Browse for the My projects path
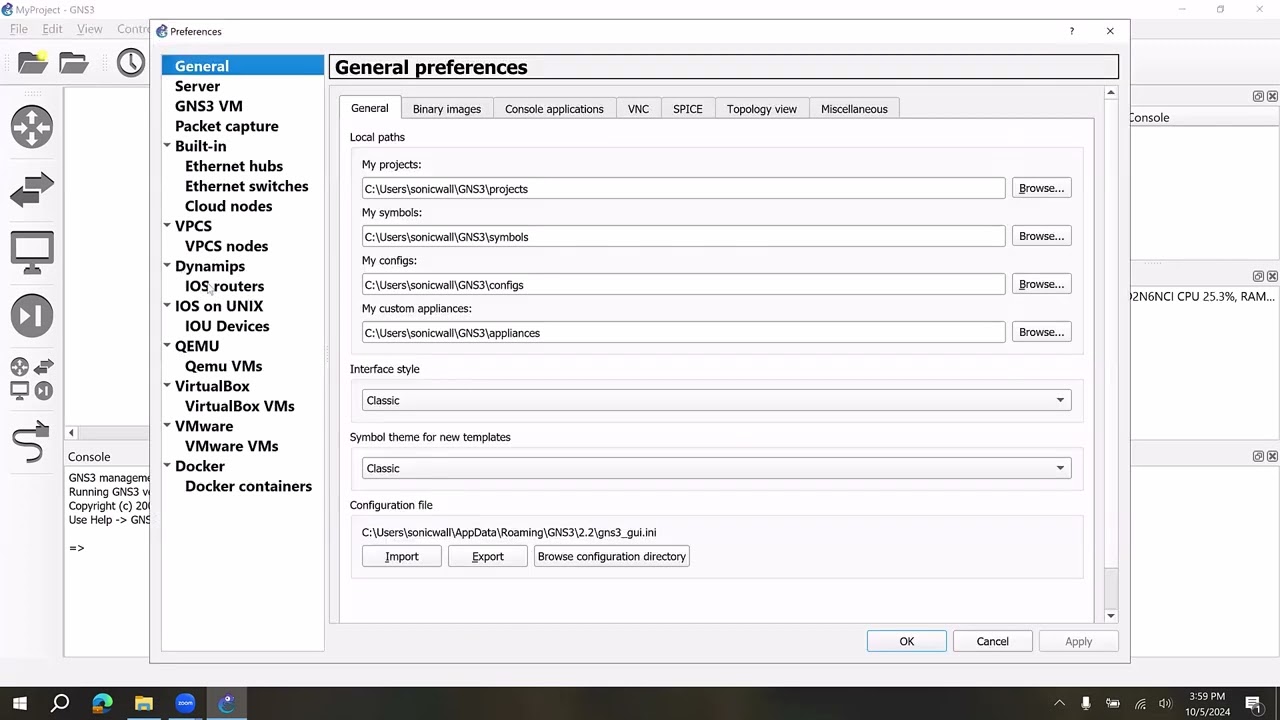1280x720 pixels. pyautogui.click(x=1041, y=188)
